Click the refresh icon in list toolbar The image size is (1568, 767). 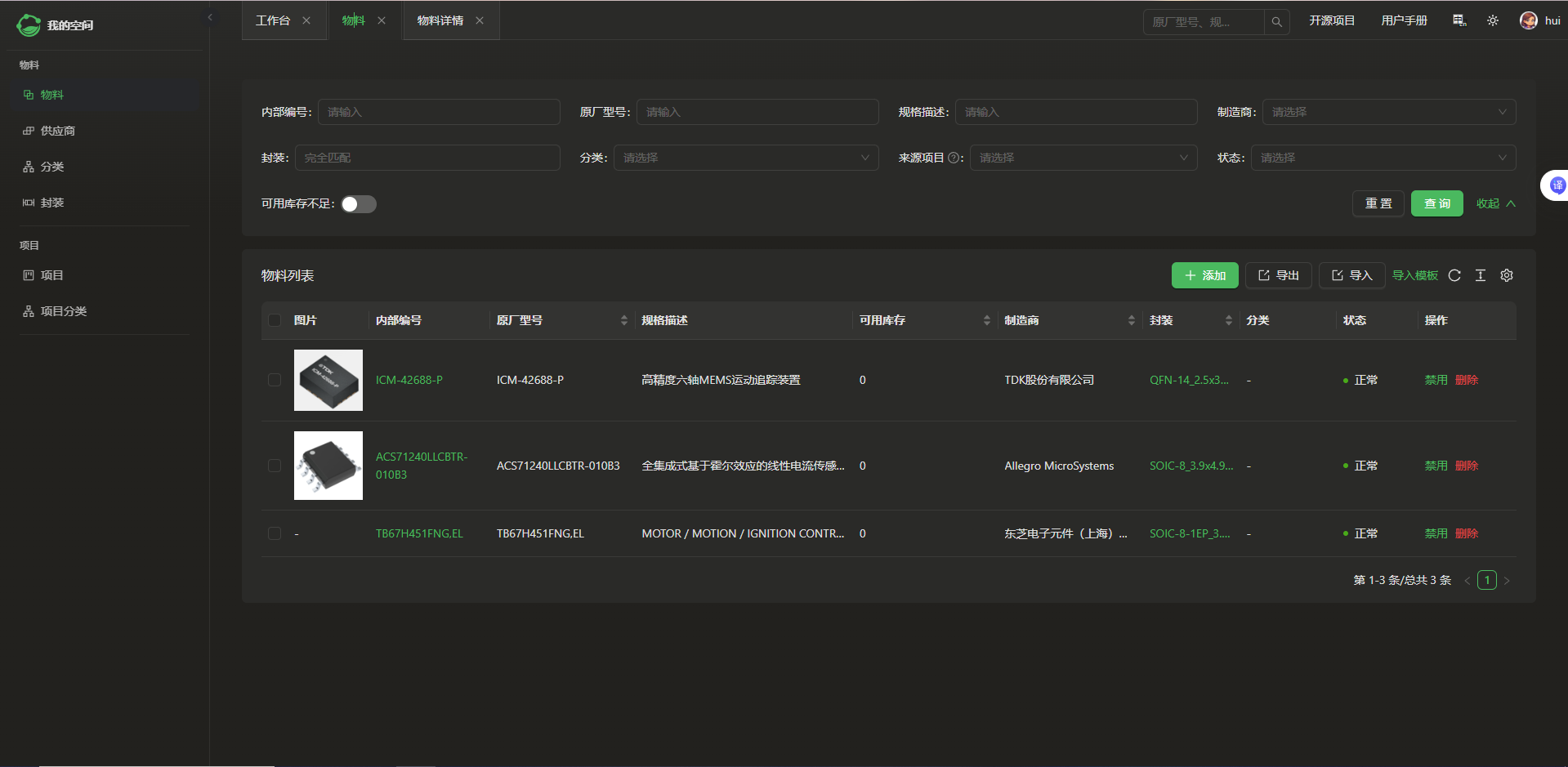(x=1454, y=275)
